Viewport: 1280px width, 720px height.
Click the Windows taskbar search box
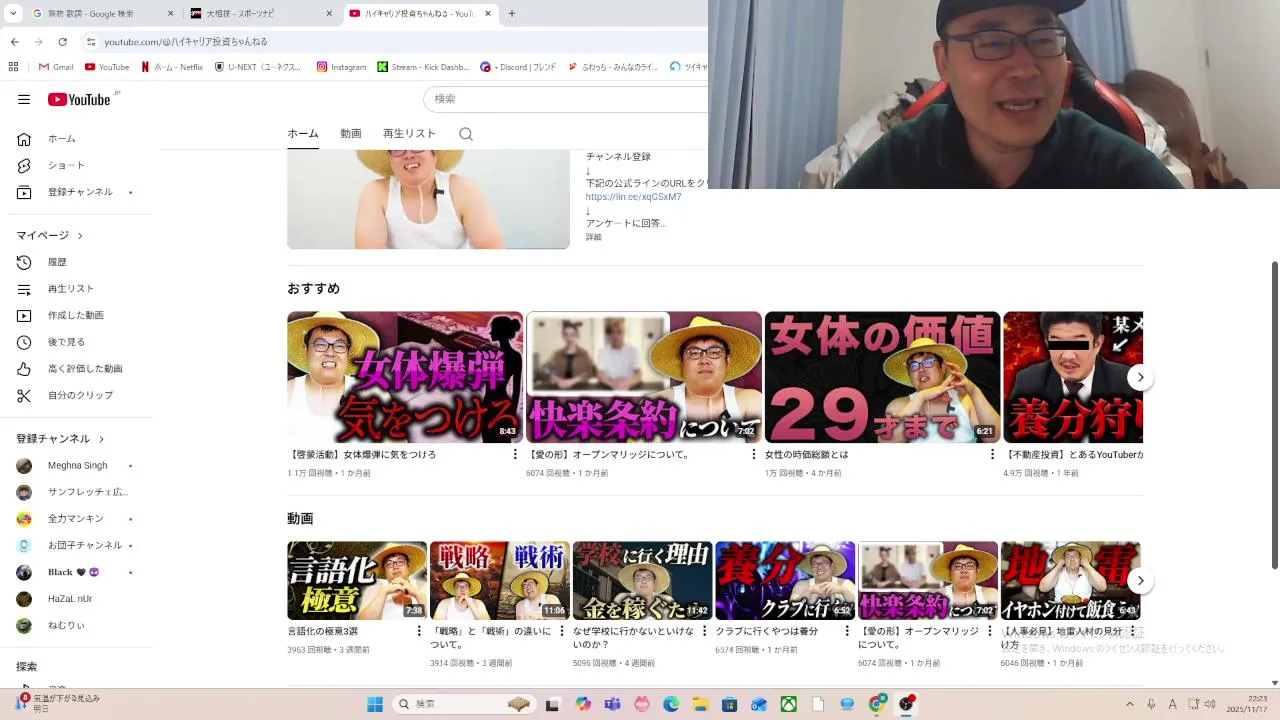(462, 704)
